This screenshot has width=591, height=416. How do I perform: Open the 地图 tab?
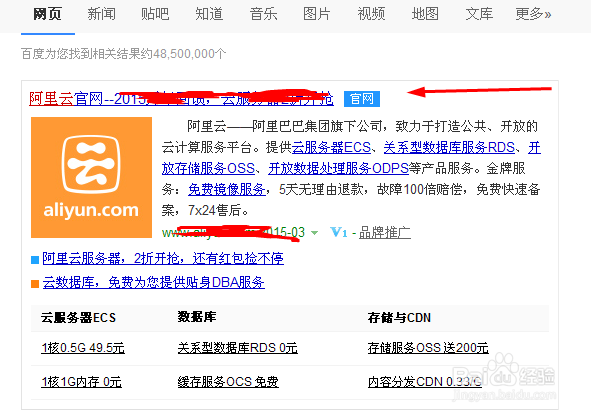coord(425,14)
